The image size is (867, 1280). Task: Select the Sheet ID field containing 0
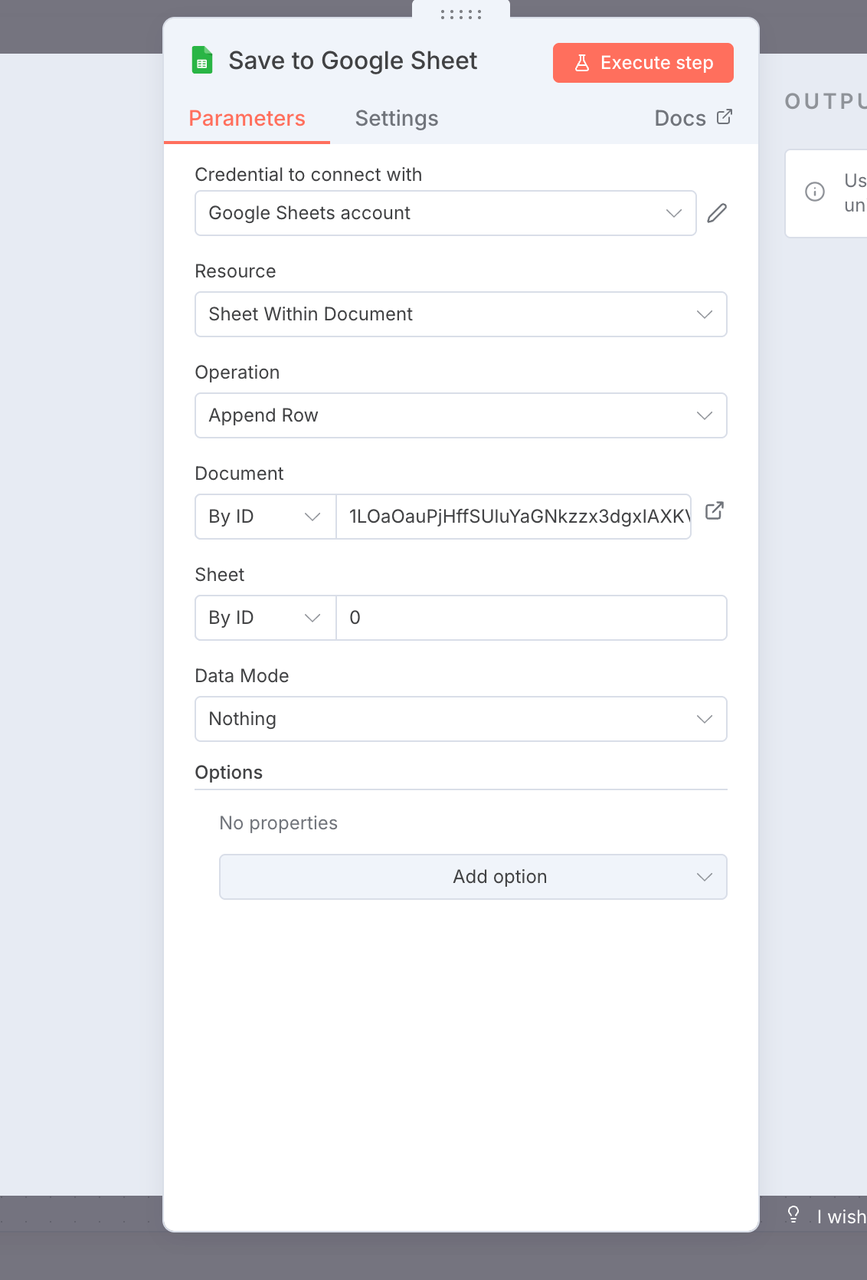pos(530,617)
